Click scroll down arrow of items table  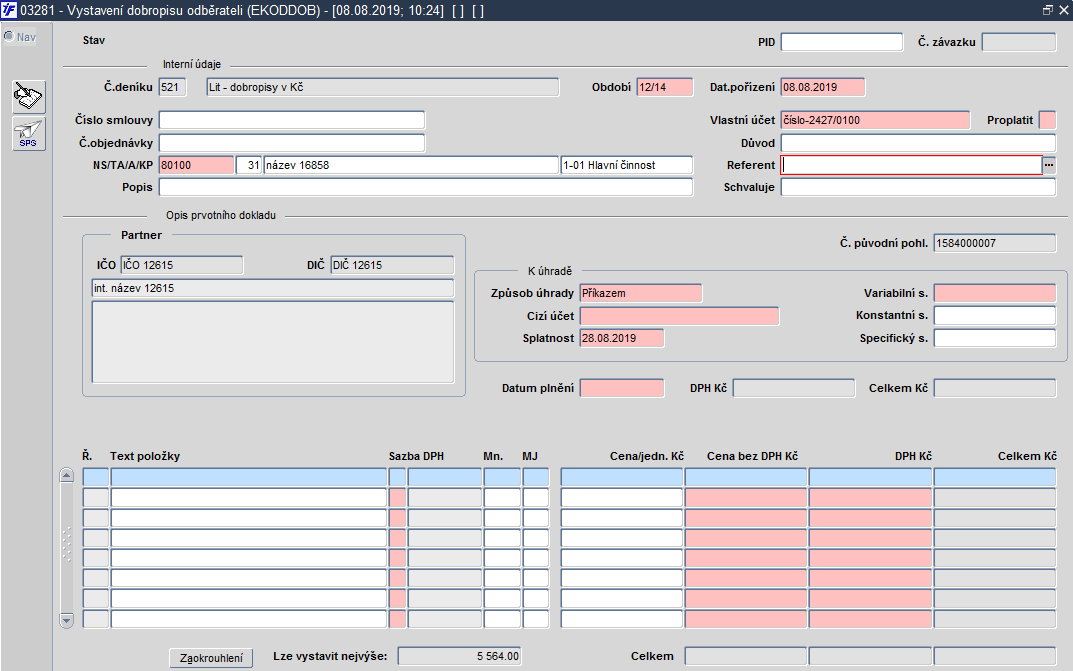[x=66, y=621]
